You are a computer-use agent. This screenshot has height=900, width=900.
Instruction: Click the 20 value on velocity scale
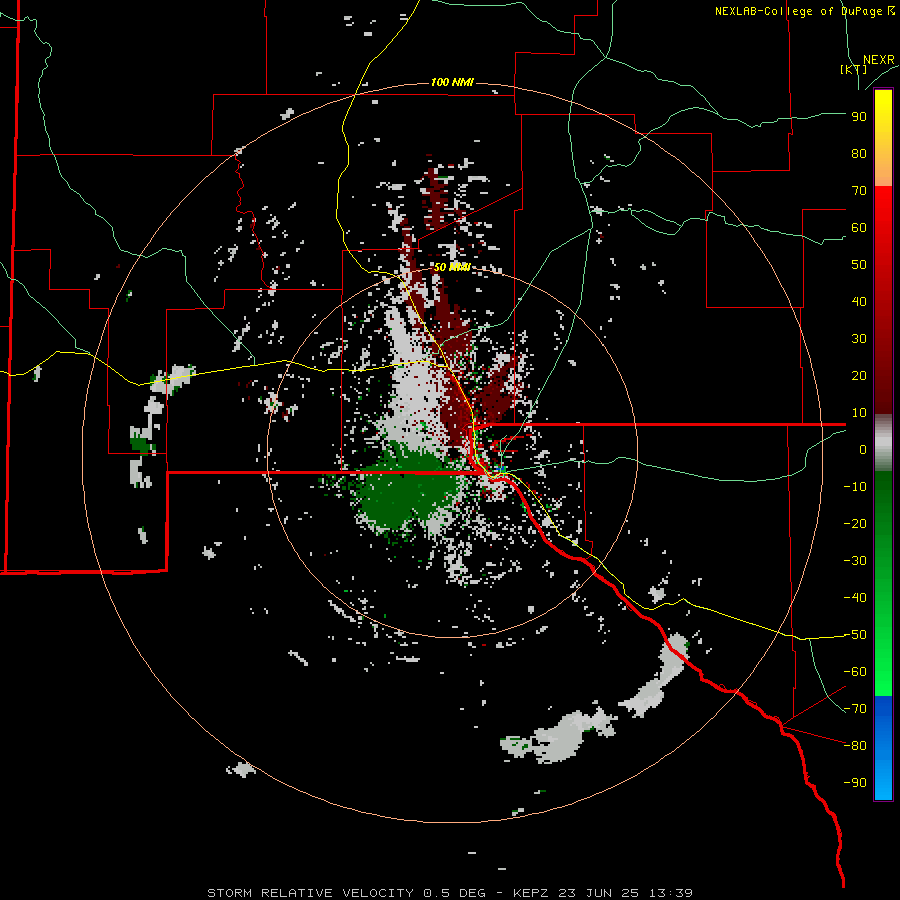tap(859, 375)
